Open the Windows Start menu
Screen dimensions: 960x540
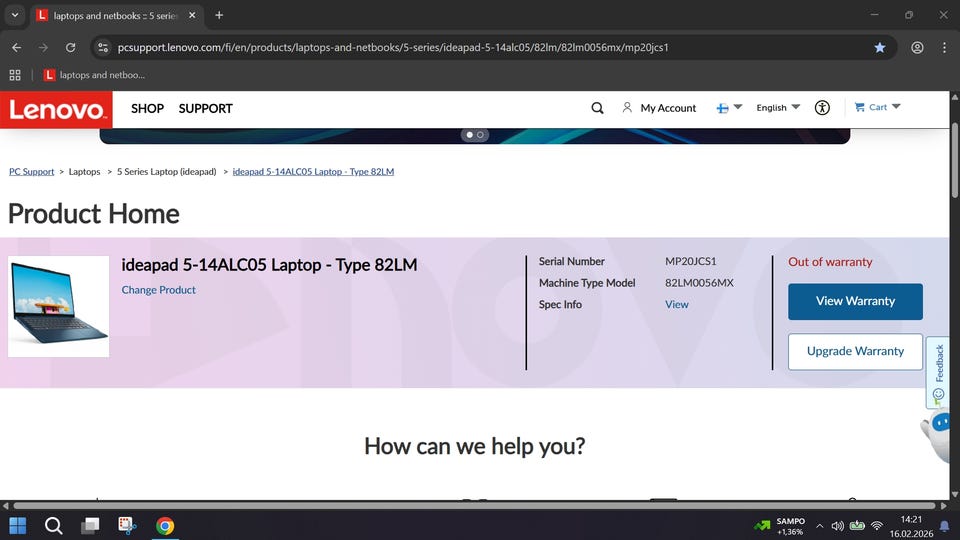[x=18, y=525]
